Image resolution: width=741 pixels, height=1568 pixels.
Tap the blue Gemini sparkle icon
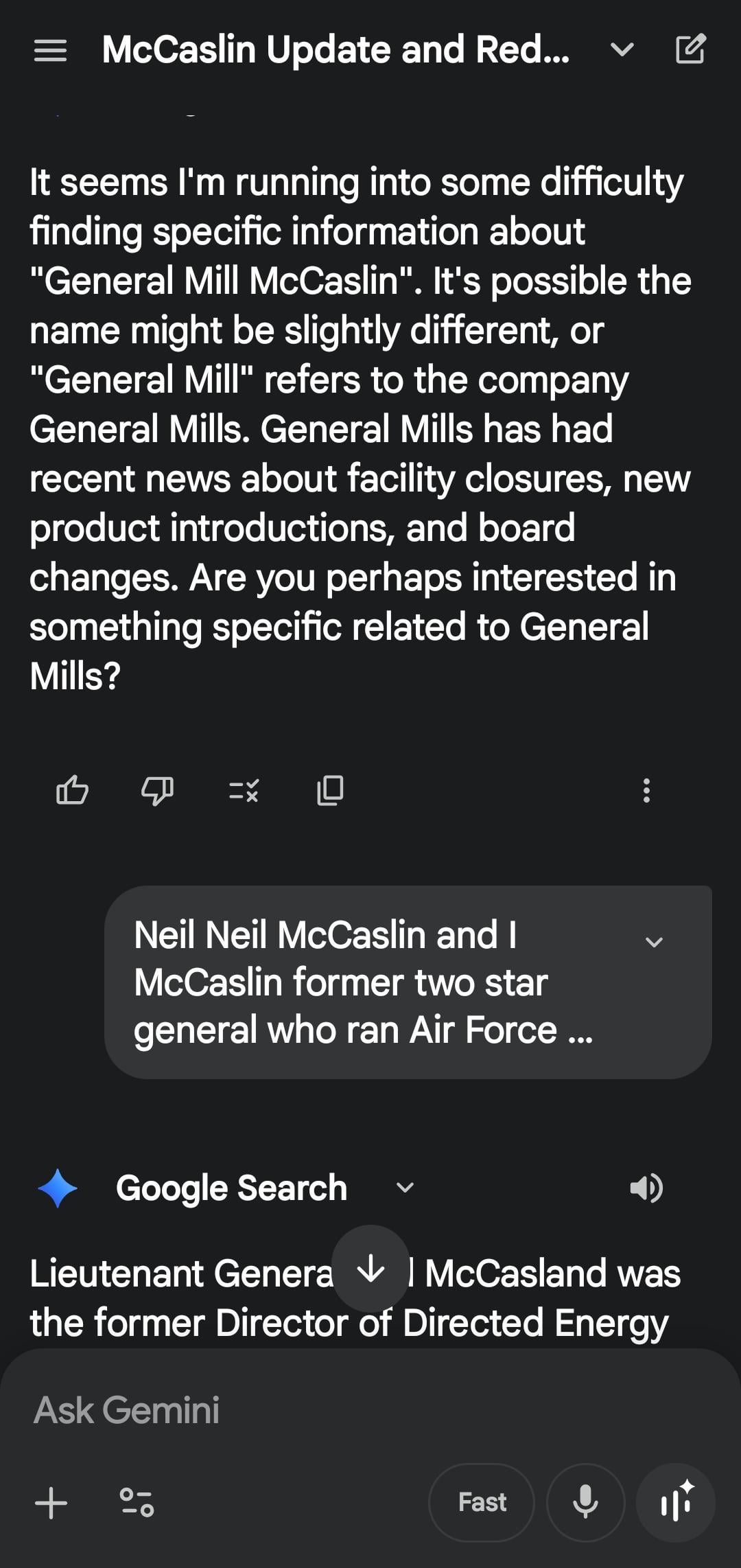(58, 1188)
